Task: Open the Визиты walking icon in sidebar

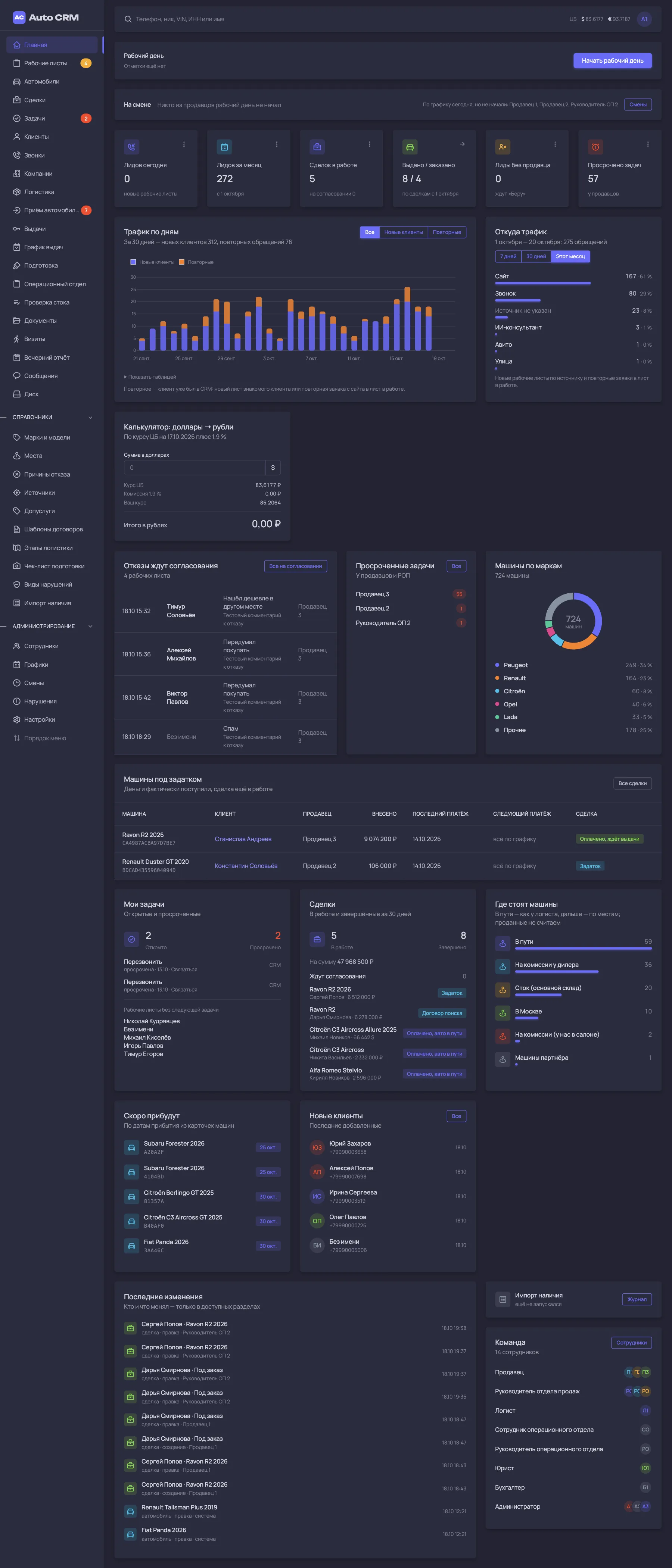Action: [17, 339]
